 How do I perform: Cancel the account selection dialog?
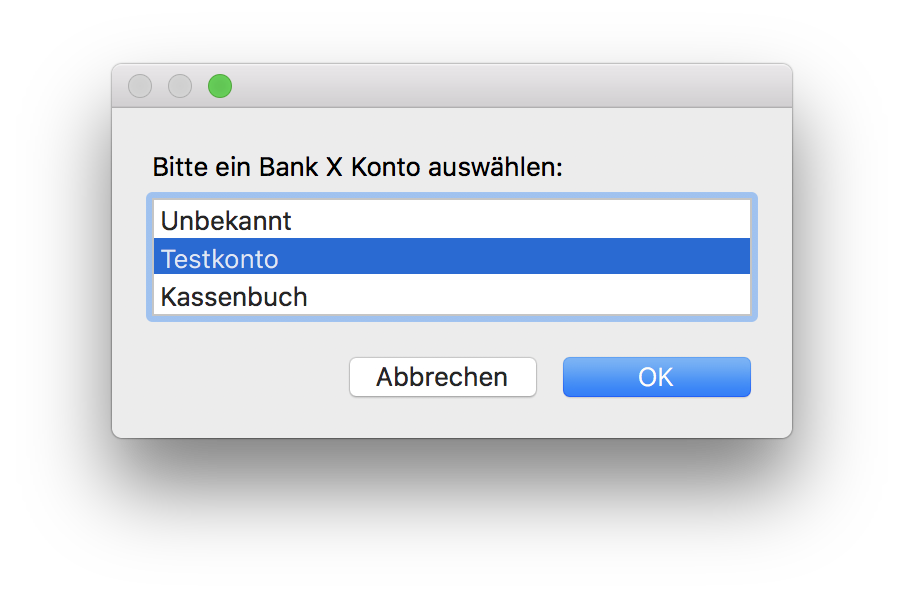point(442,377)
